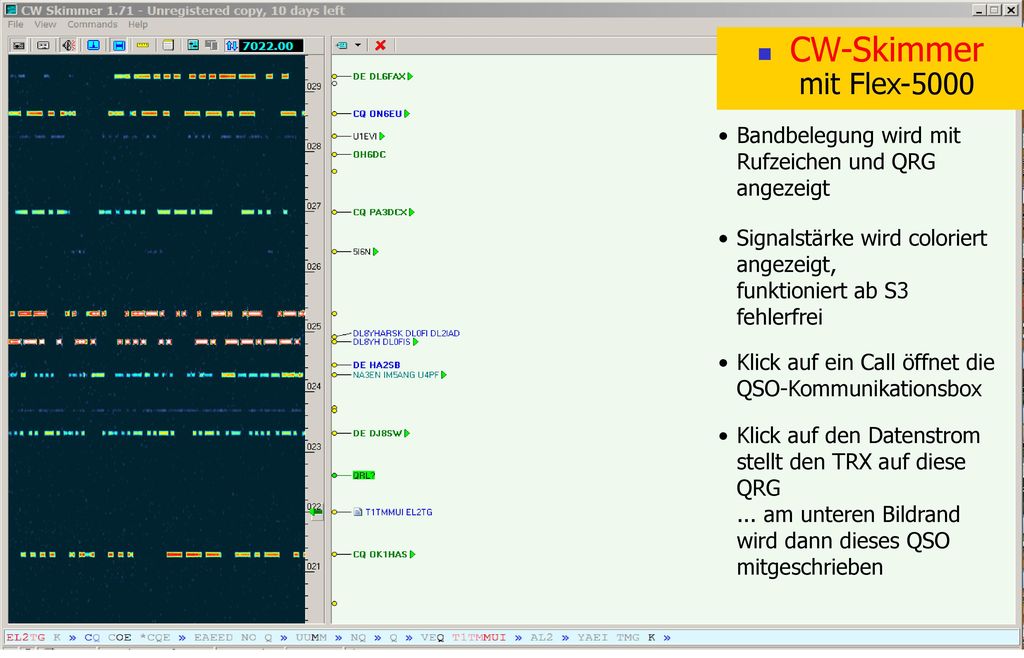Click the green triangle next to NA3EN IM5ANG U4PF
The width and height of the screenshot is (1024, 658).
[x=443, y=375]
